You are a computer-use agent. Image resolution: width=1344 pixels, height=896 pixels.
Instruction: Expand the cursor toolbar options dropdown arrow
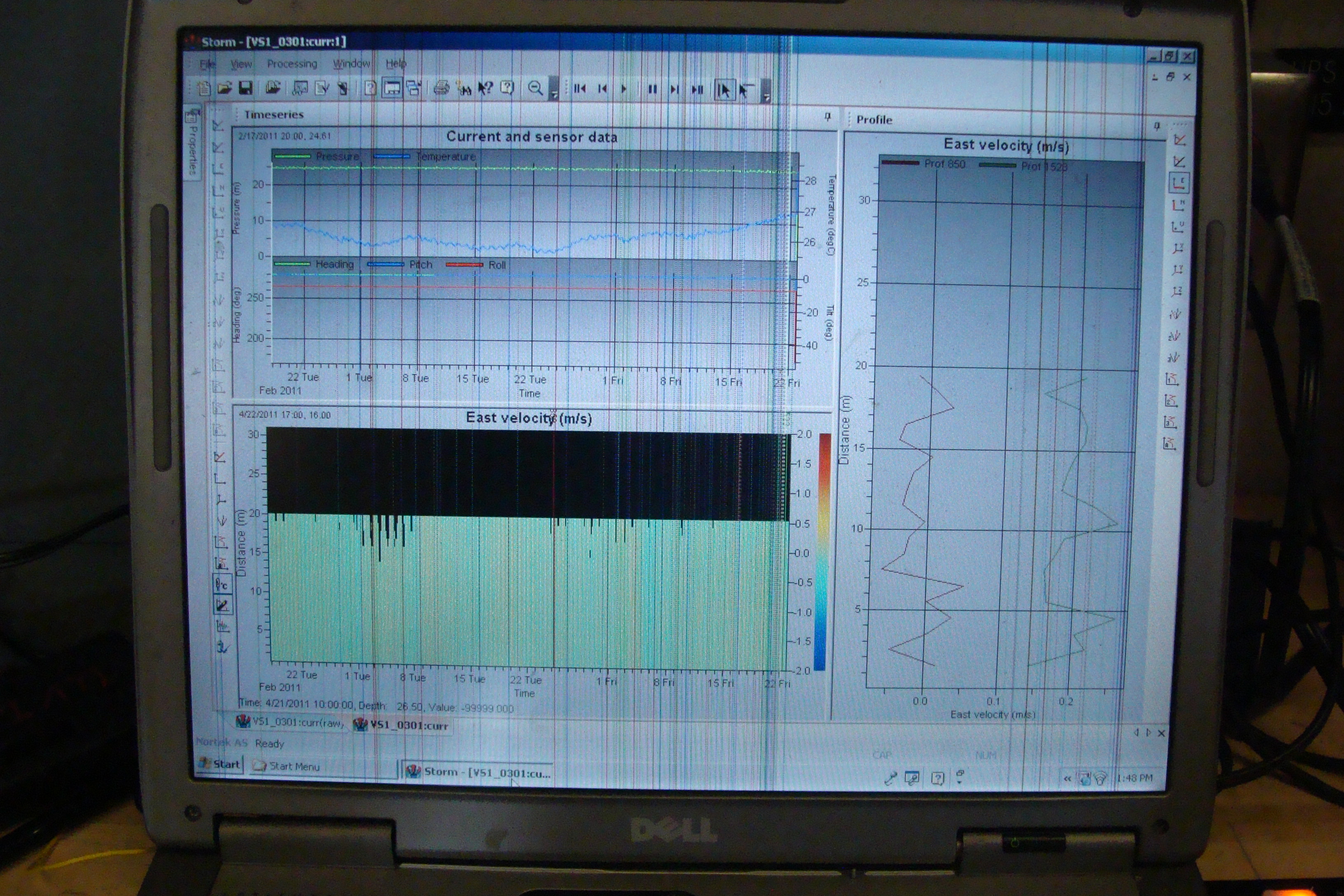coord(766,91)
